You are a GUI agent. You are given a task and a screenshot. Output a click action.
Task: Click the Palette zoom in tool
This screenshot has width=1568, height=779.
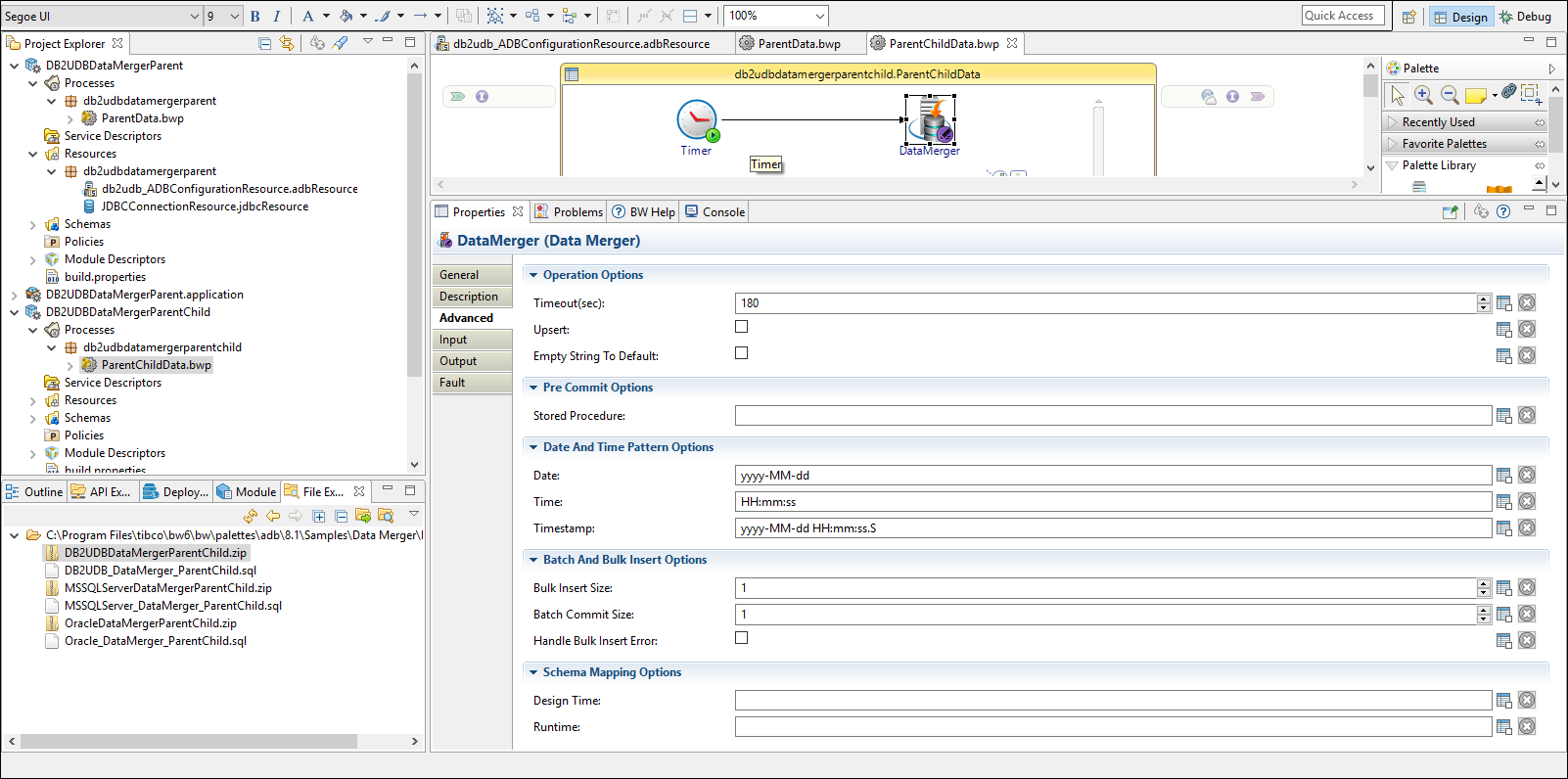point(1424,95)
